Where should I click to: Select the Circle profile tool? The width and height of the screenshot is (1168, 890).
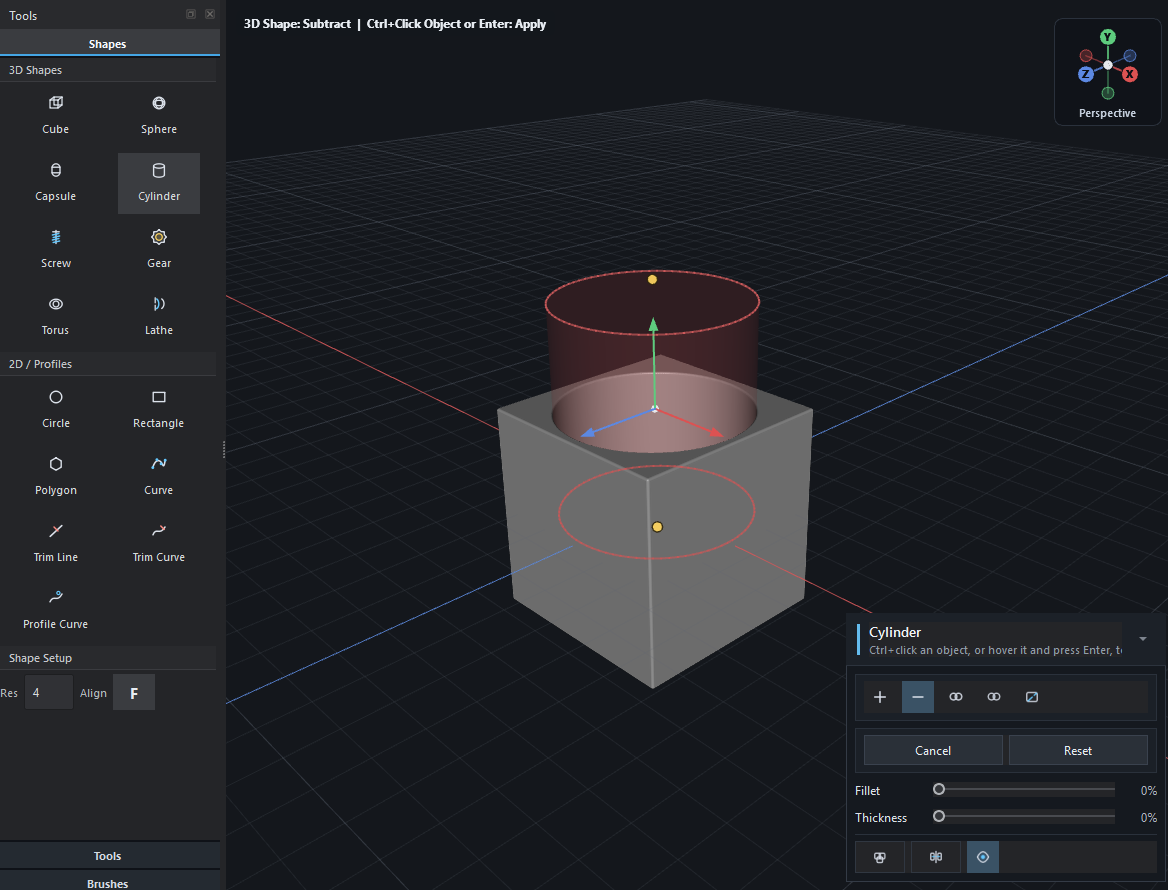pos(56,410)
